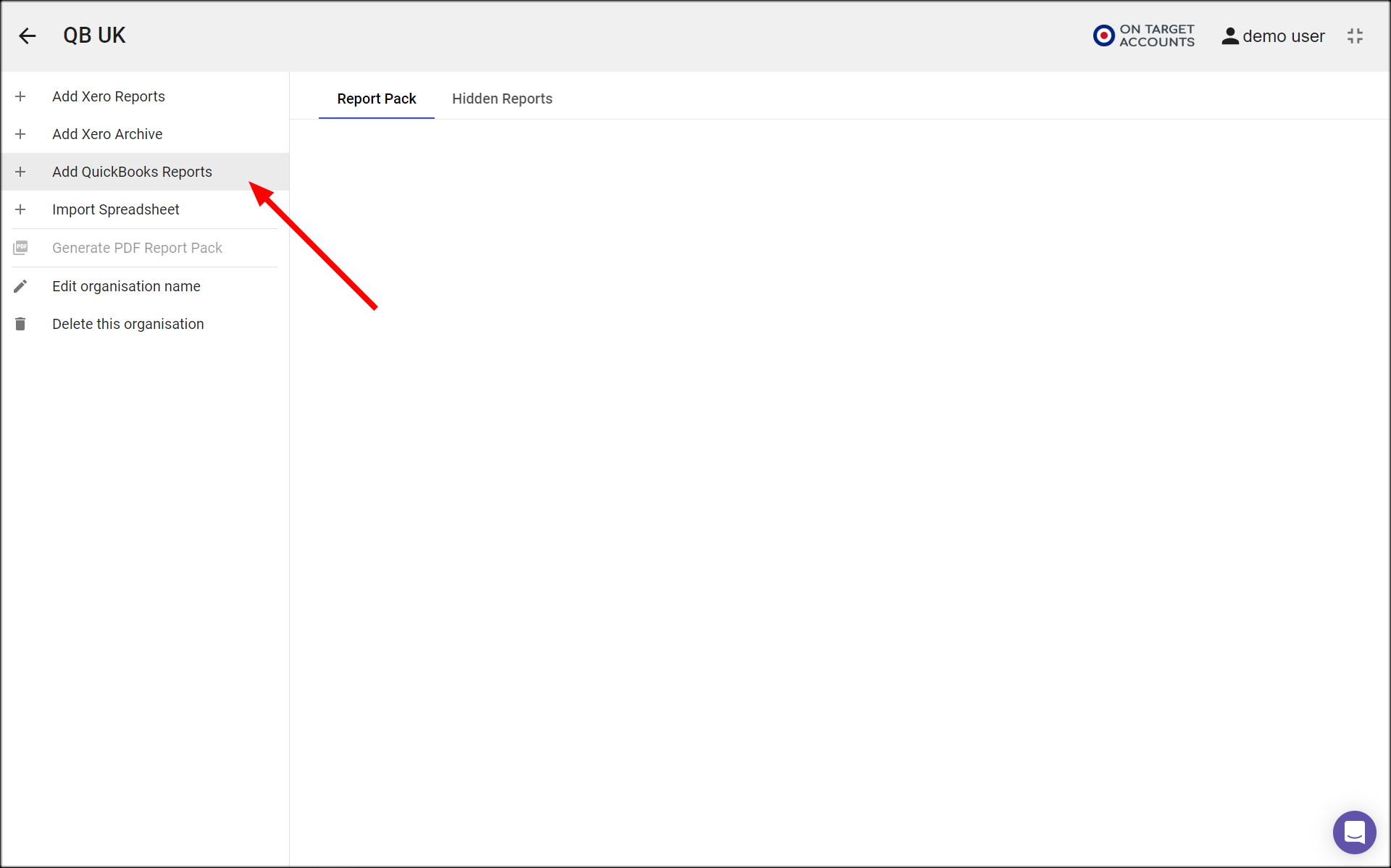The image size is (1391, 868).
Task: Click the QB UK organisation title
Action: pos(94,36)
